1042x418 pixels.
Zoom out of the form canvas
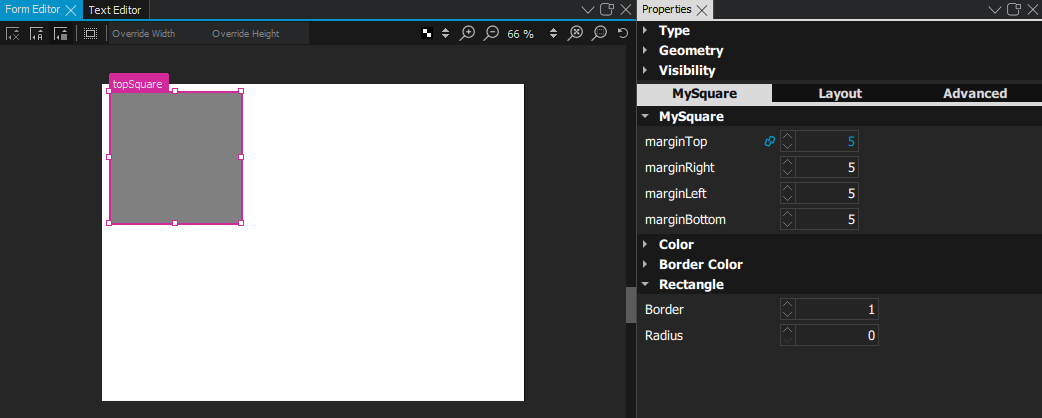(x=491, y=33)
